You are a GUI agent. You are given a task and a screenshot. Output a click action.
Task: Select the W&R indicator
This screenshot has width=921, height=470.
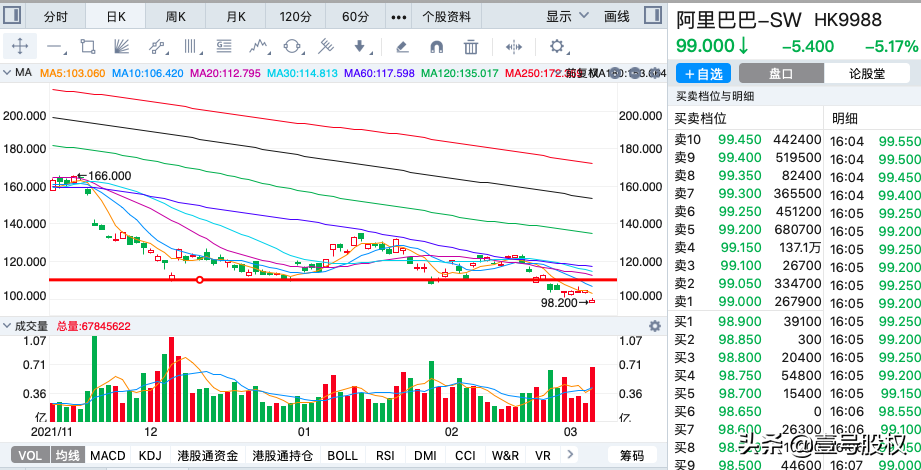[x=505, y=455]
